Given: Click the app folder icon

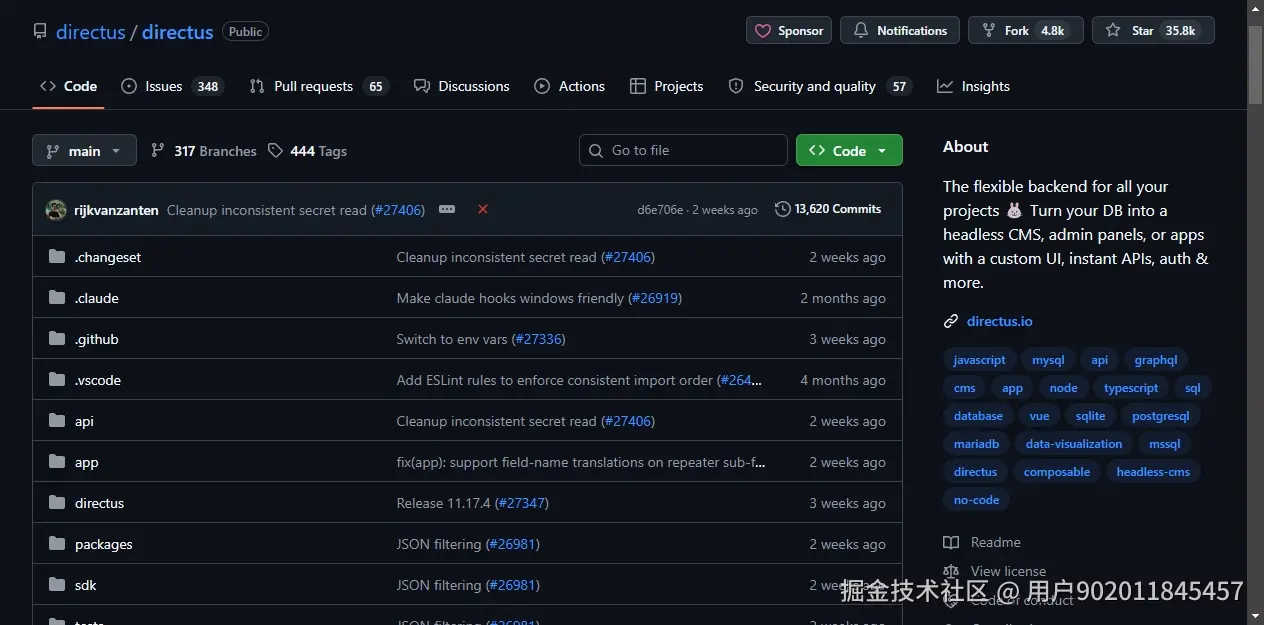Looking at the screenshot, I should pos(57,462).
